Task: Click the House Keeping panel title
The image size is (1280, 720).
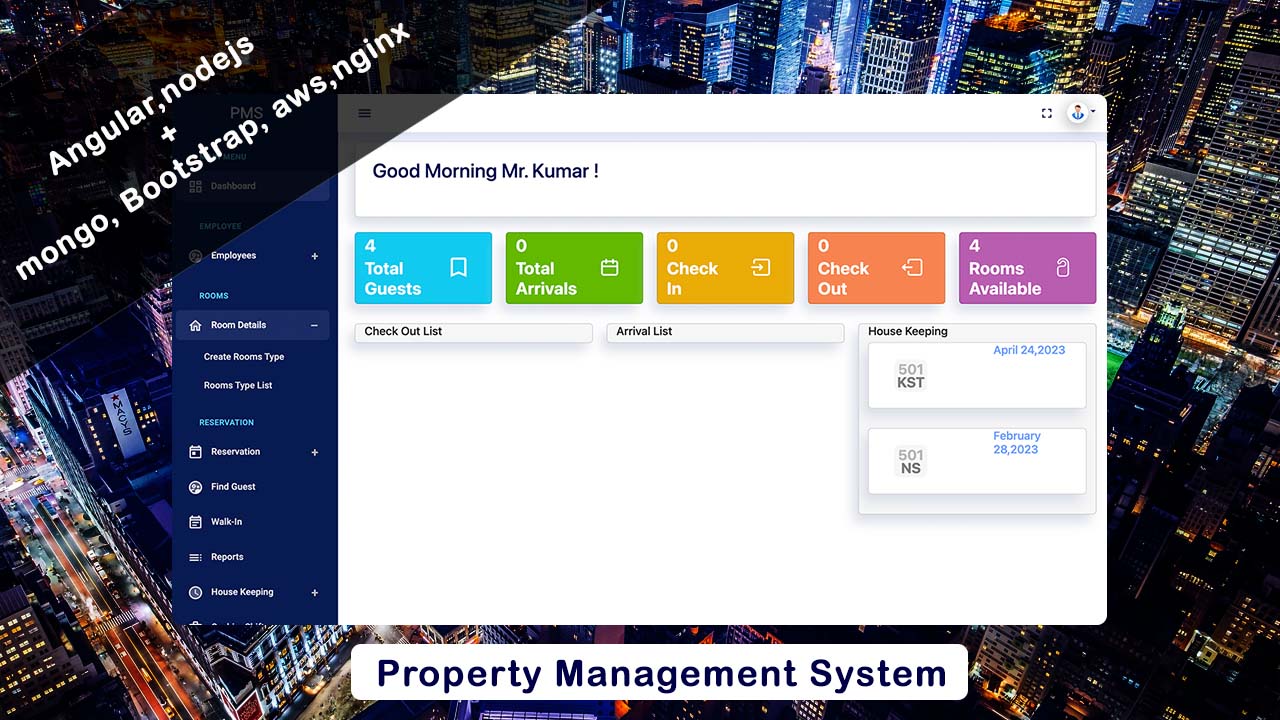Action: pyautogui.click(x=908, y=331)
